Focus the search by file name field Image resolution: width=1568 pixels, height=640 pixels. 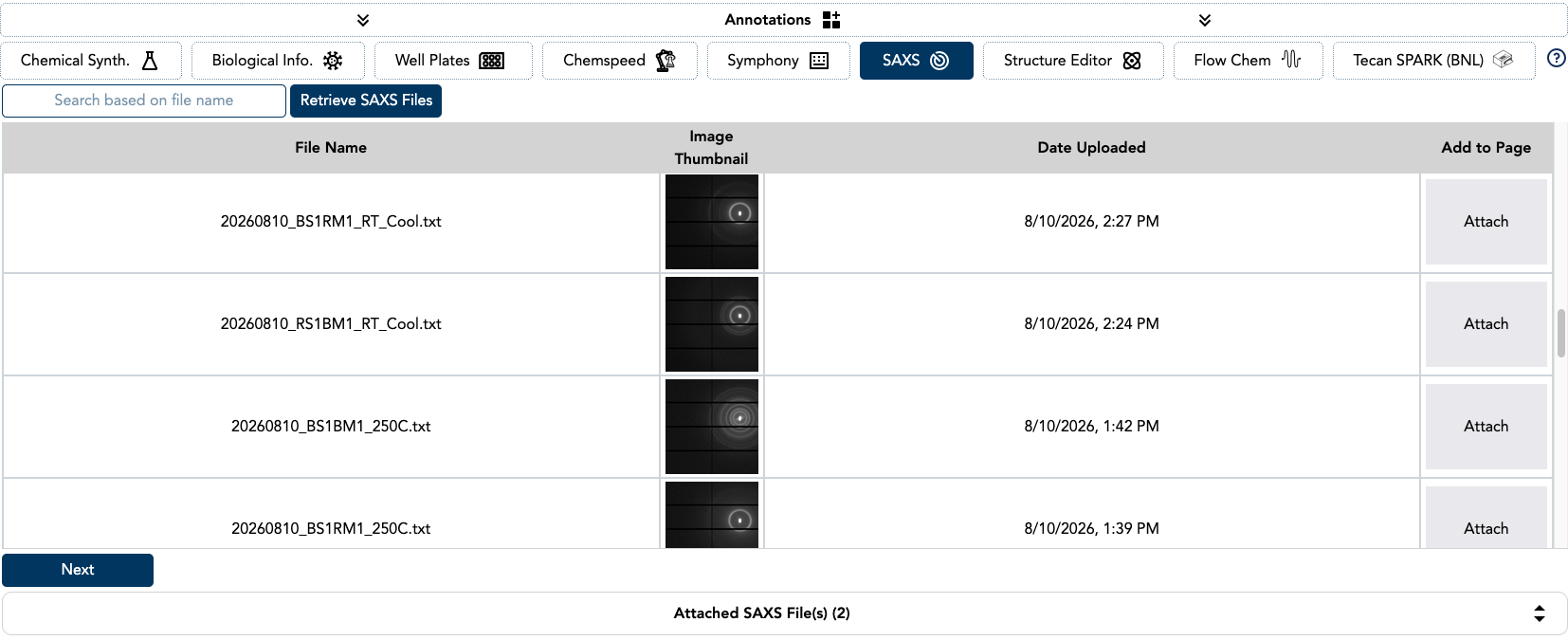coord(144,101)
